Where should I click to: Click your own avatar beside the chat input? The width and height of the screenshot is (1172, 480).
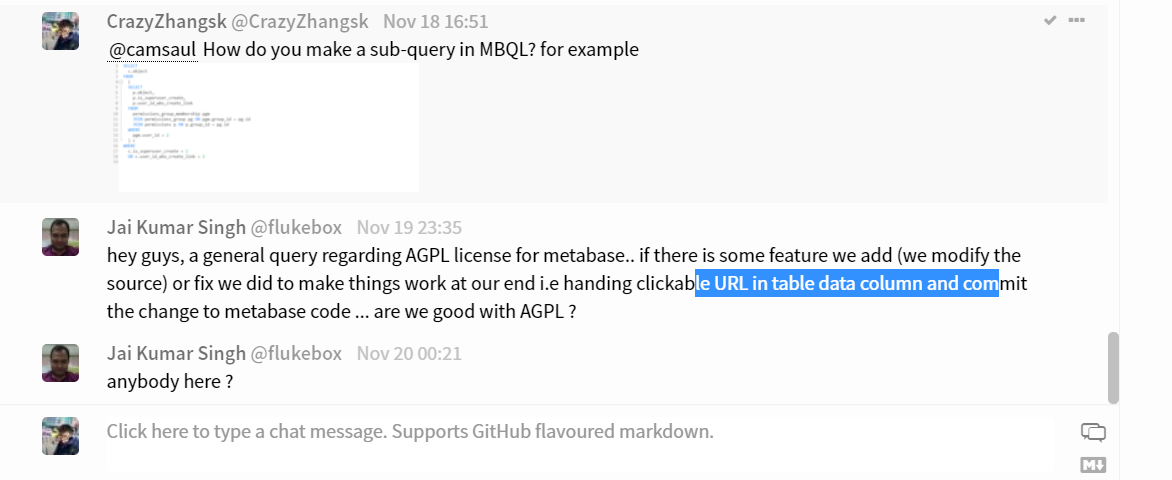click(61, 436)
